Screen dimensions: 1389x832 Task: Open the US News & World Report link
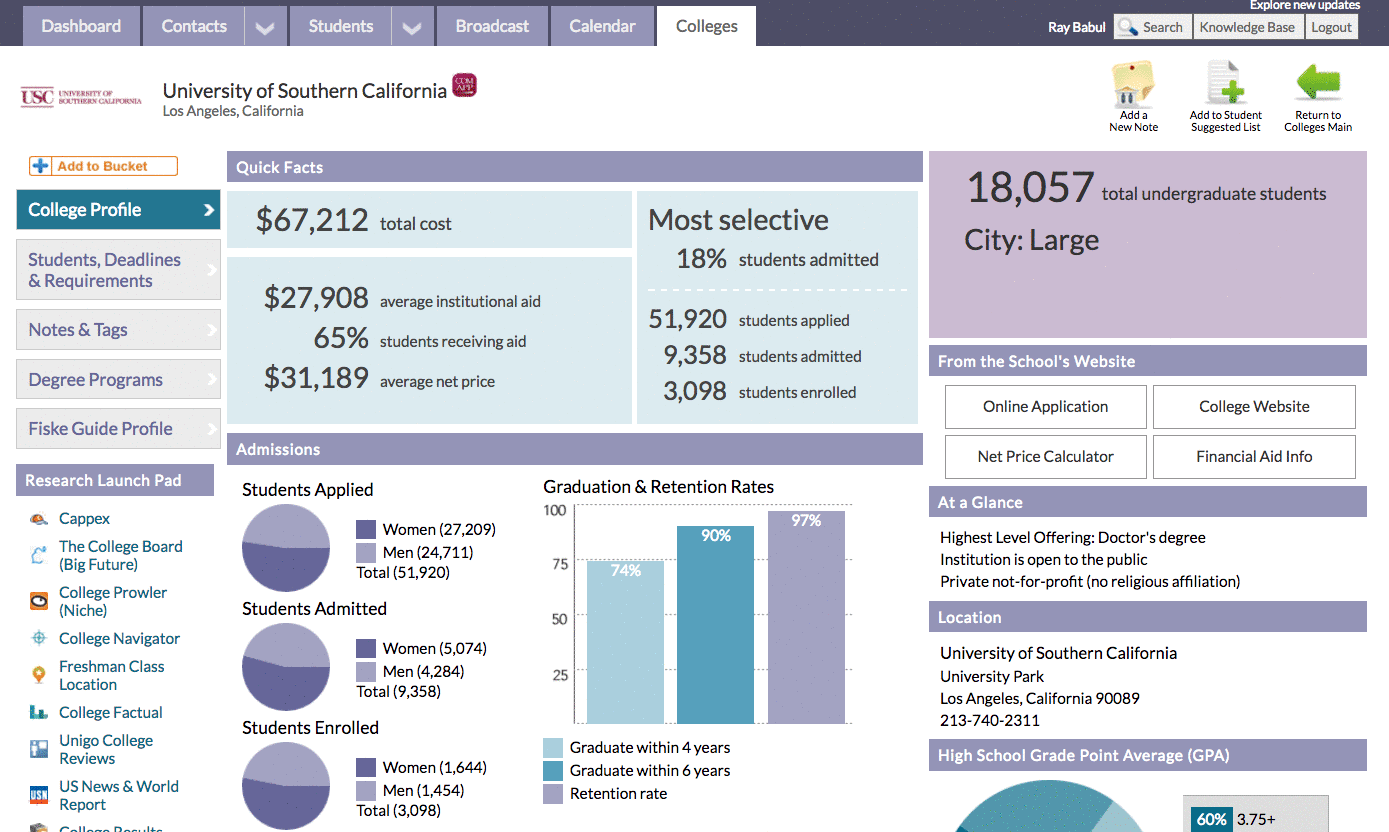point(118,795)
